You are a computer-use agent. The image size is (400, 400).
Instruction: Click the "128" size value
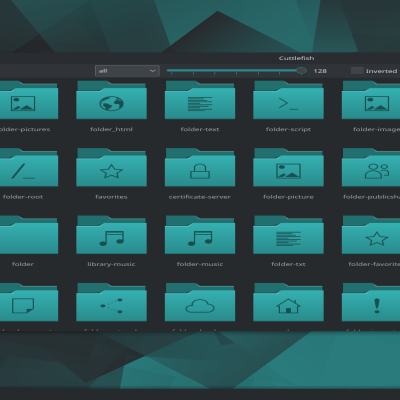[320, 71]
